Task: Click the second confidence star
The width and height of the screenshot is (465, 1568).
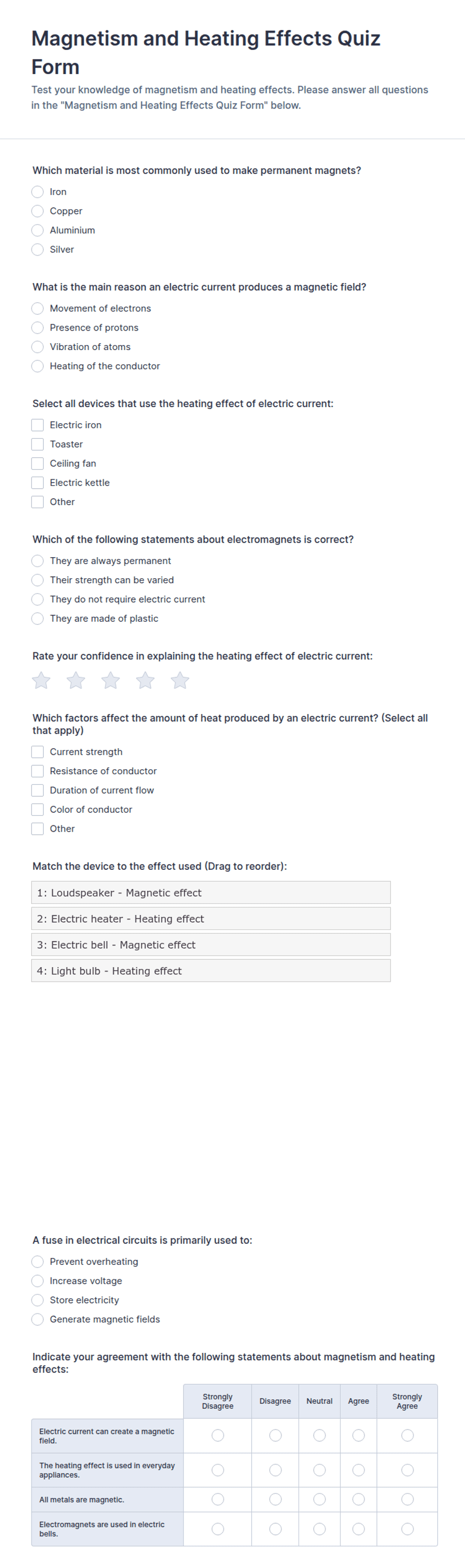Action: 76,680
